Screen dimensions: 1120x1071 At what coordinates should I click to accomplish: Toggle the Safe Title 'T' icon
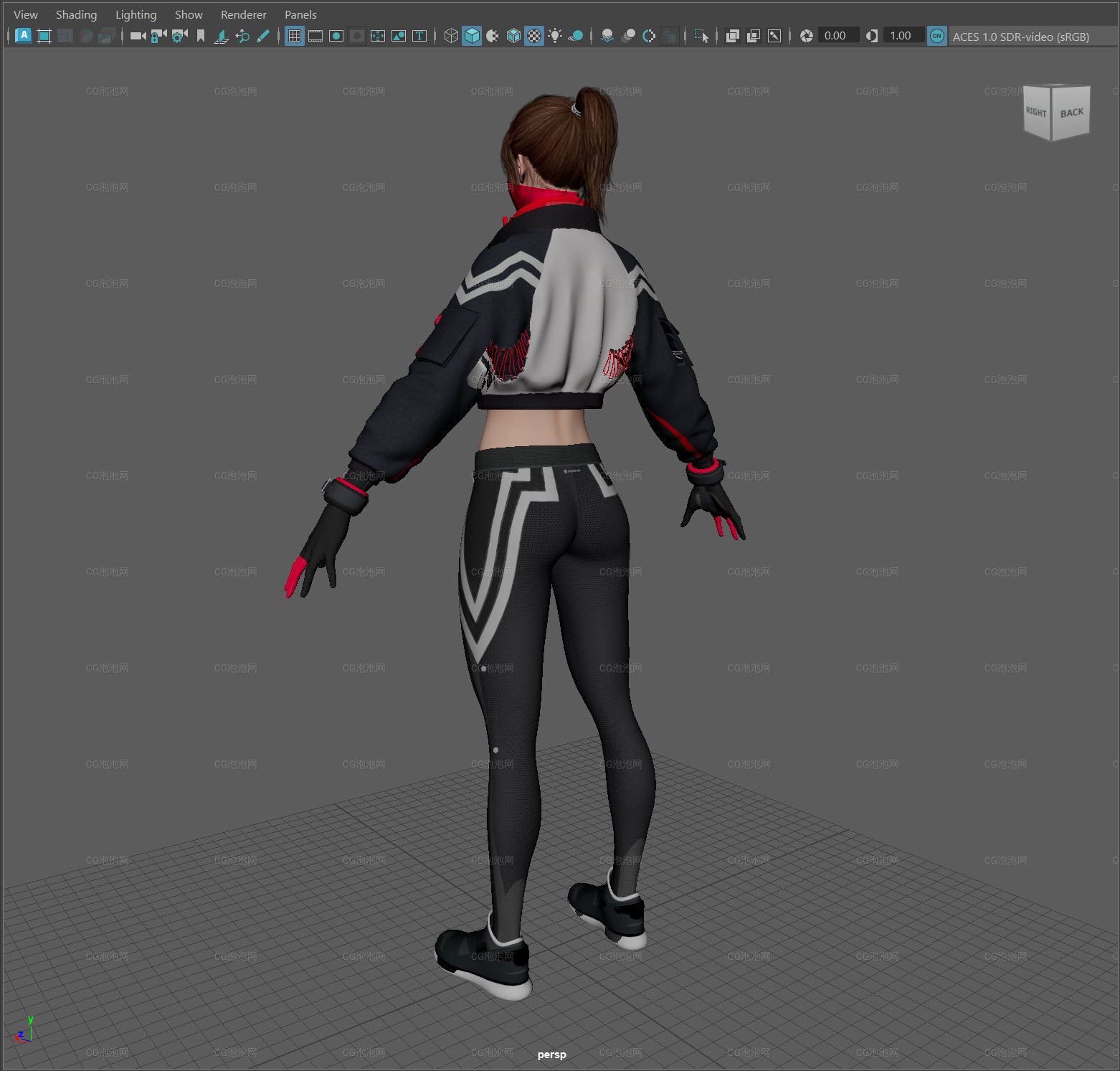pyautogui.click(x=419, y=35)
